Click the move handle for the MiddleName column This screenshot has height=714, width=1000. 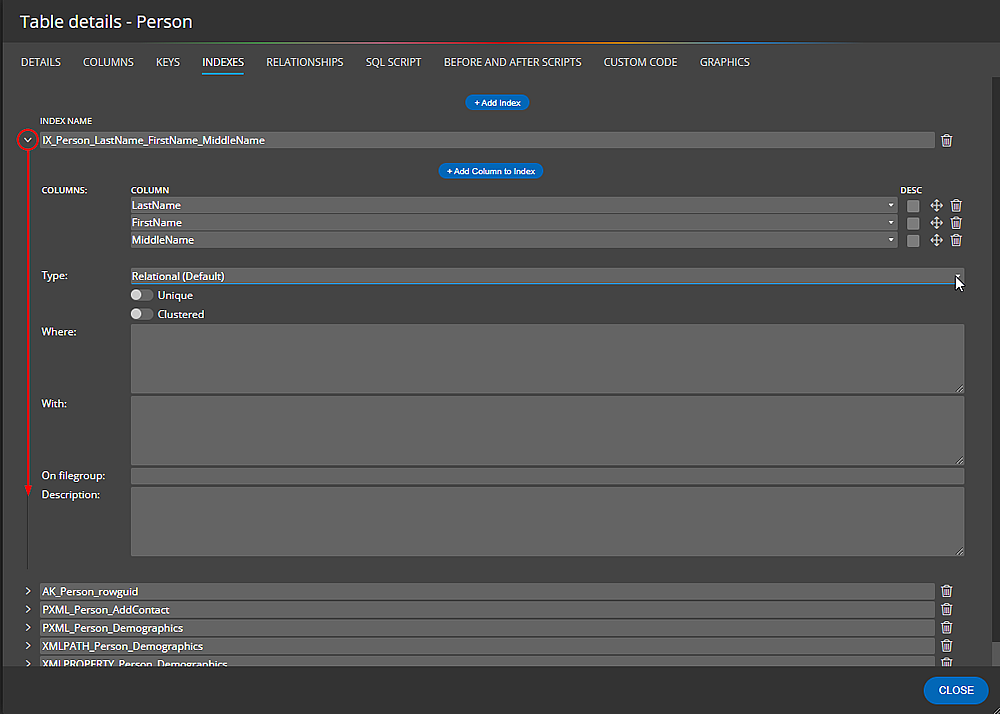point(936,239)
